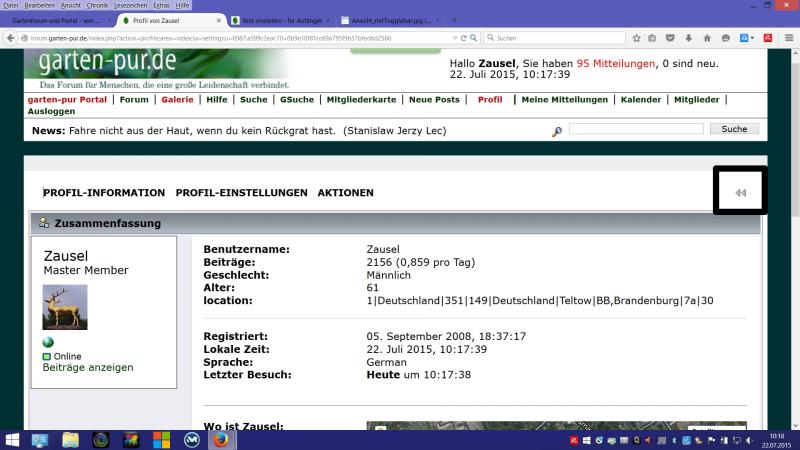Click the magnifier icon beside forum search field
The width and height of the screenshot is (800, 450).
pyautogui.click(x=557, y=131)
